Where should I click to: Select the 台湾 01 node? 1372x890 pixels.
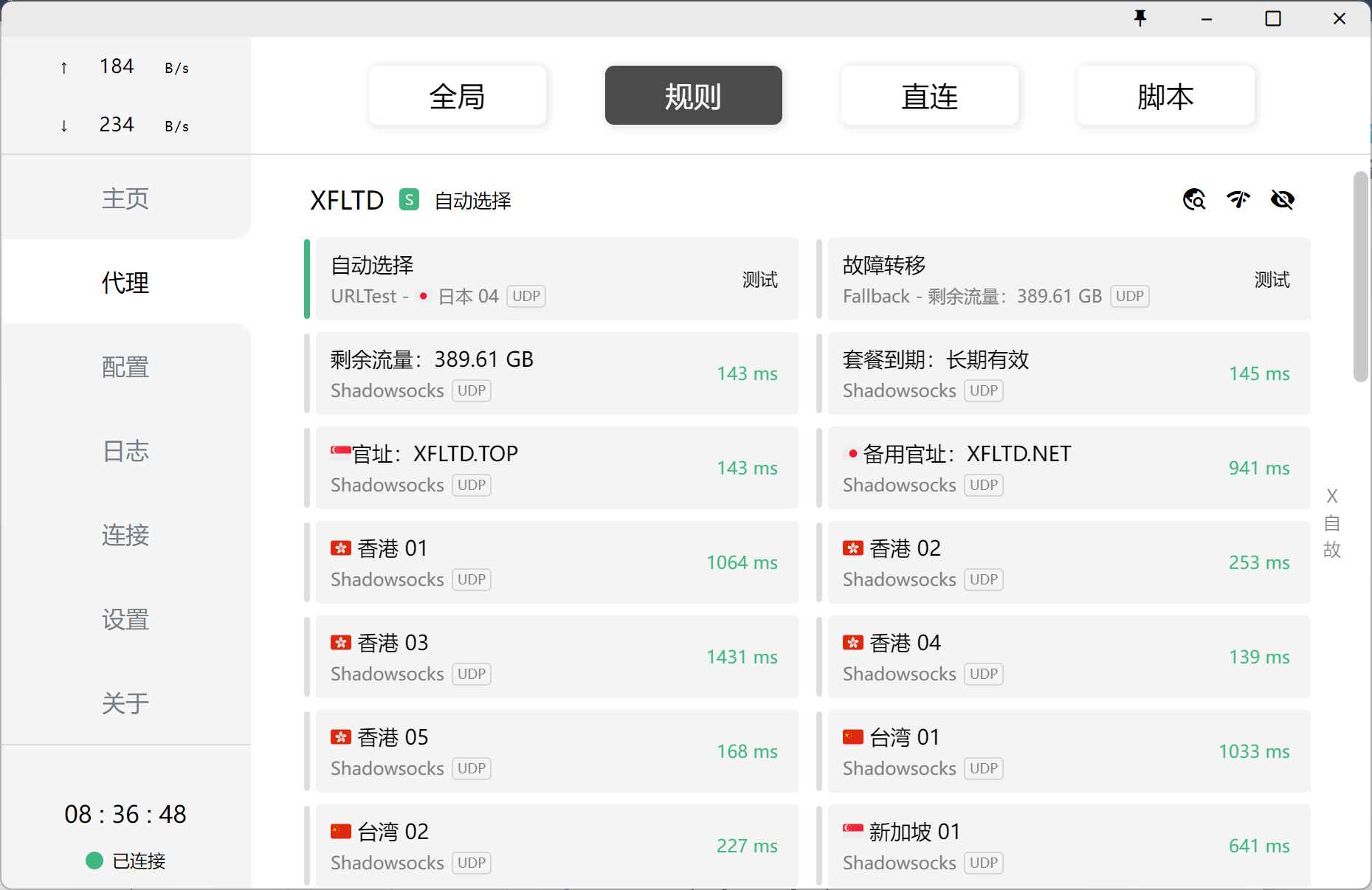1069,751
